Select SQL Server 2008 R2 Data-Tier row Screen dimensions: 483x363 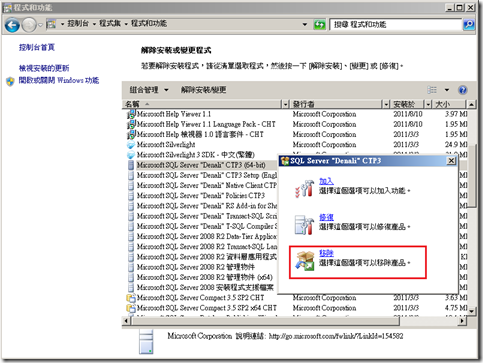(202, 236)
